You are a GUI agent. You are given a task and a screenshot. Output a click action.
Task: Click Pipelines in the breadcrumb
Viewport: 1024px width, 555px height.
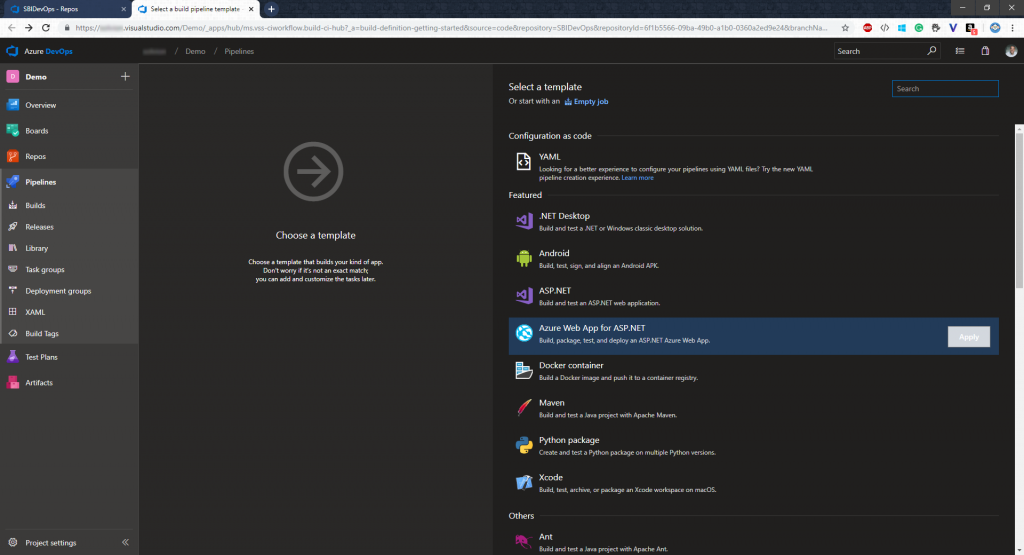(x=239, y=51)
